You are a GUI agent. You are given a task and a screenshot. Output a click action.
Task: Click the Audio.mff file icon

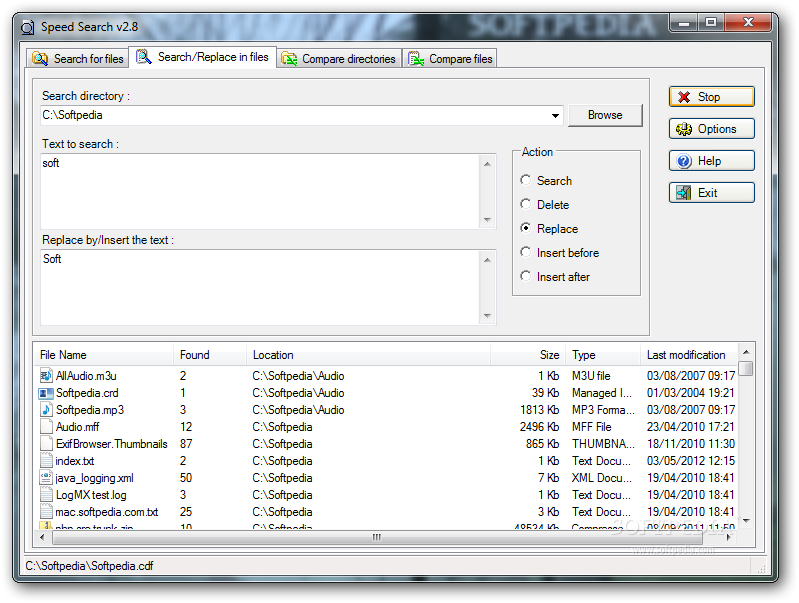46,427
